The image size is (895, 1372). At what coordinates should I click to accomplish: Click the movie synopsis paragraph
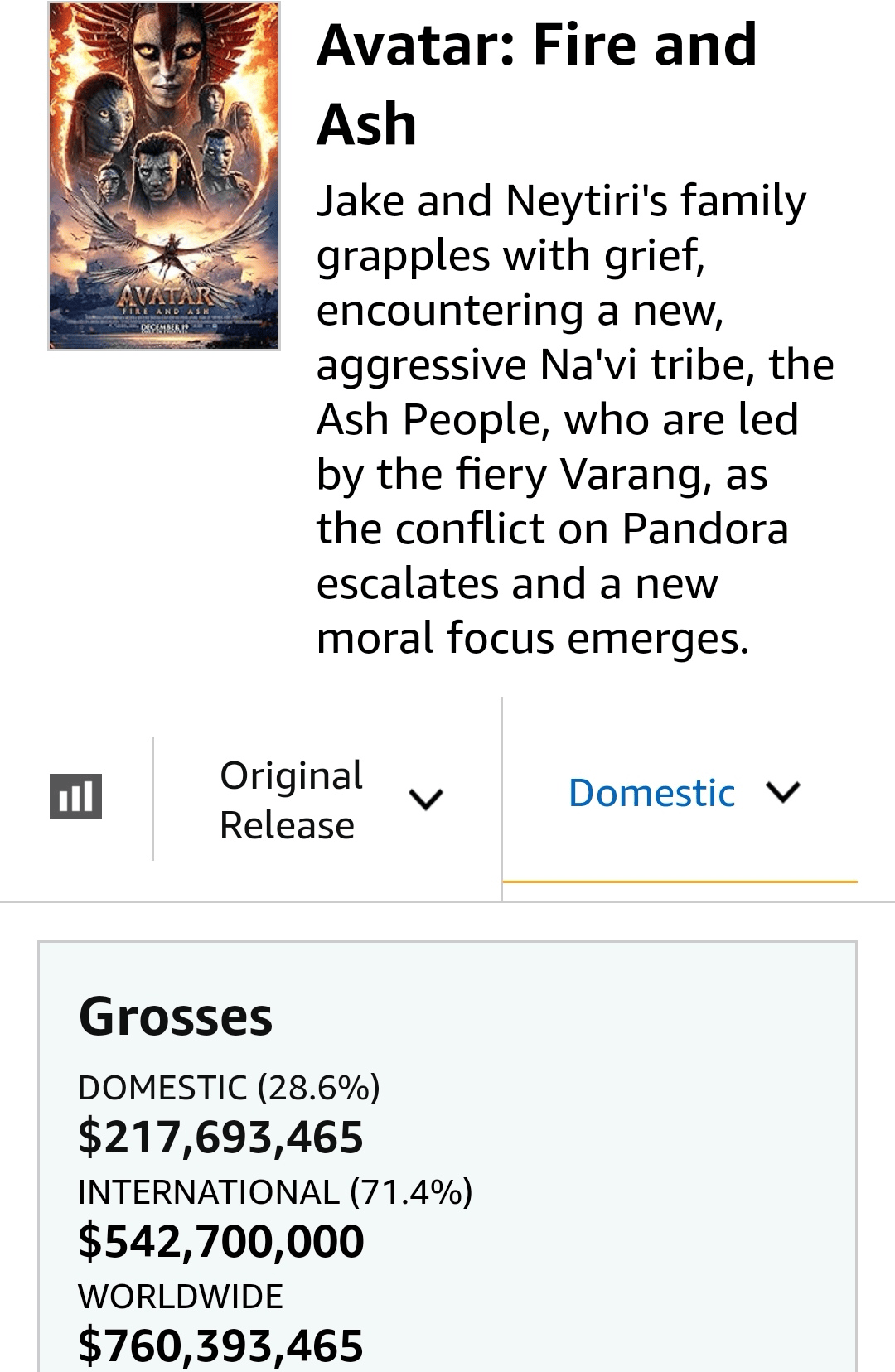pos(575,419)
